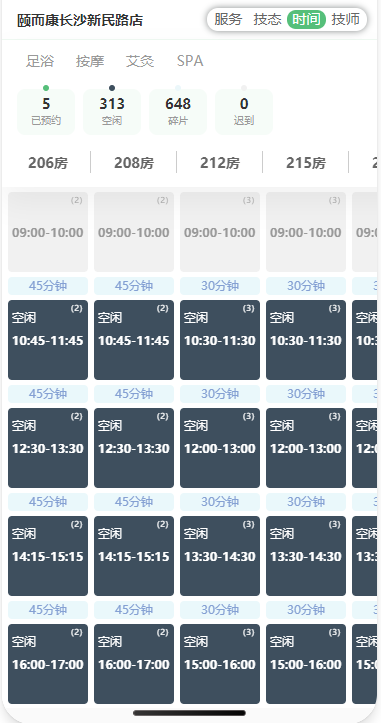Click the 30分钟 gap under 215房 10:30-11:30

point(306,394)
